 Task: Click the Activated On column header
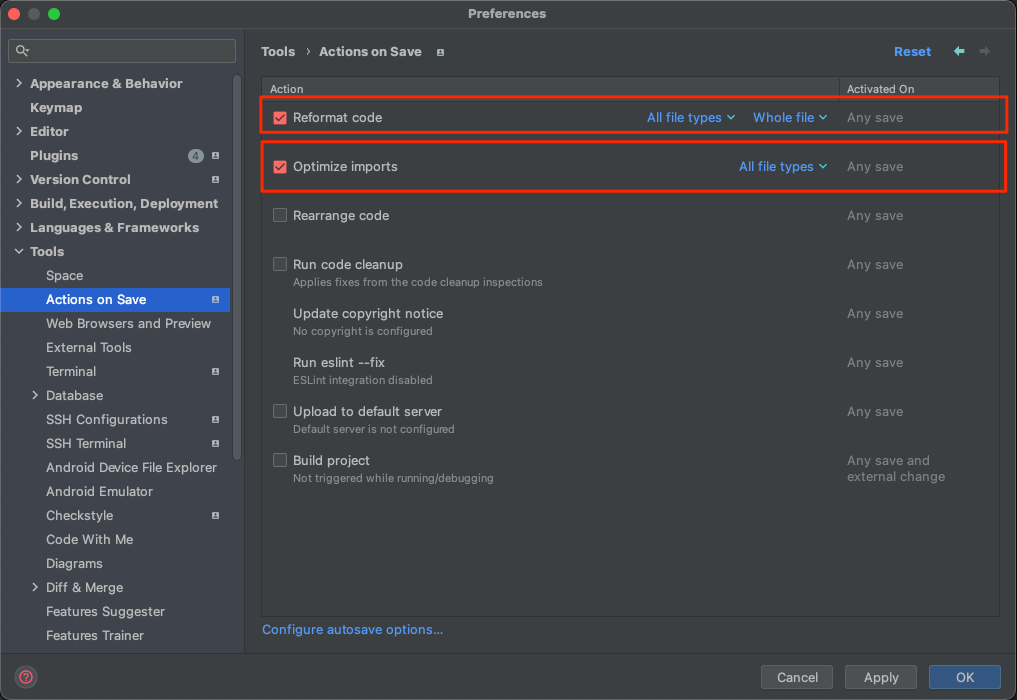(880, 89)
